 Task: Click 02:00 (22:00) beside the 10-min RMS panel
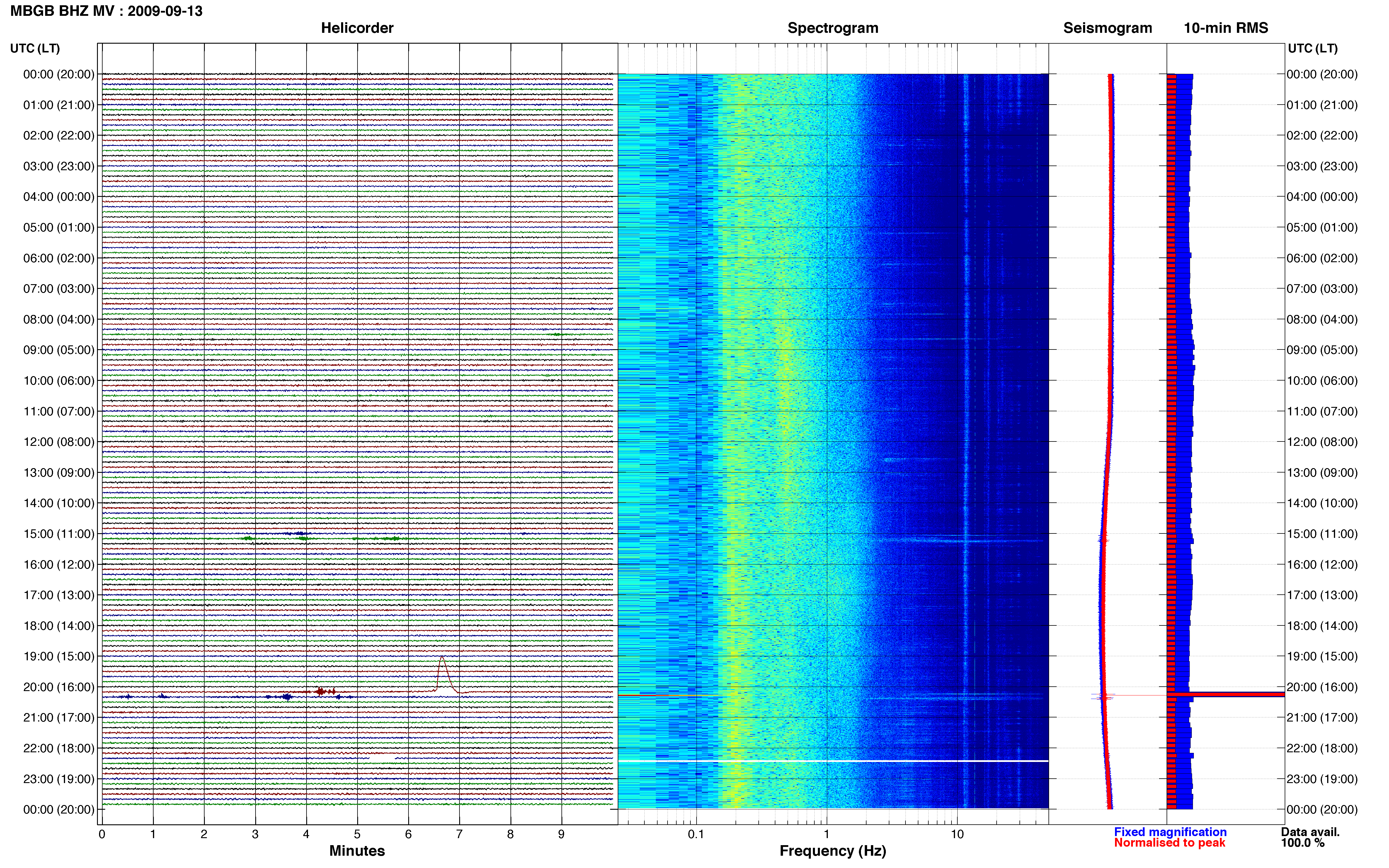1322,135
